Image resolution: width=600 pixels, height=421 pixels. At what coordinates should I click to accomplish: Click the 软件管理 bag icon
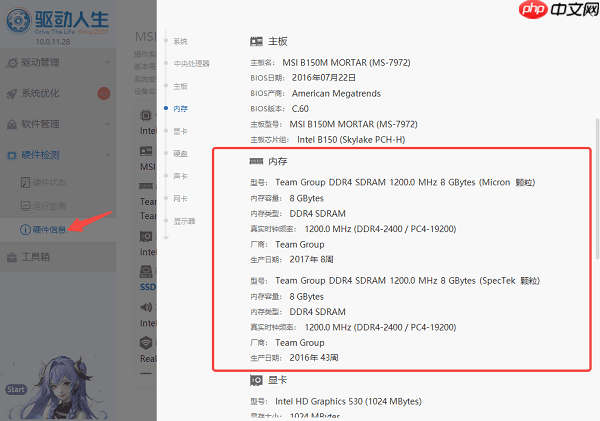(x=12, y=124)
